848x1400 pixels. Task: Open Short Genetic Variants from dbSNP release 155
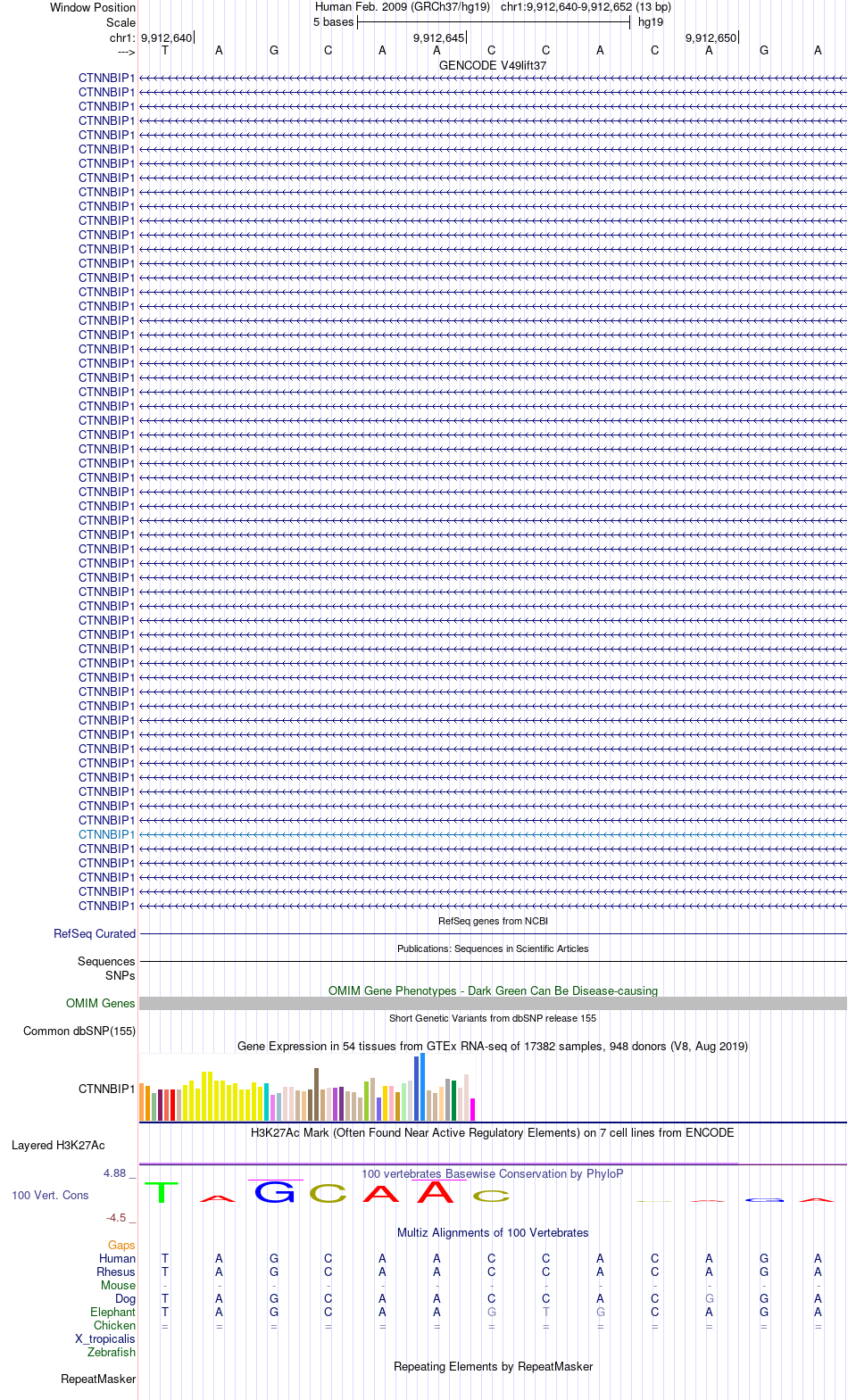coord(493,1018)
